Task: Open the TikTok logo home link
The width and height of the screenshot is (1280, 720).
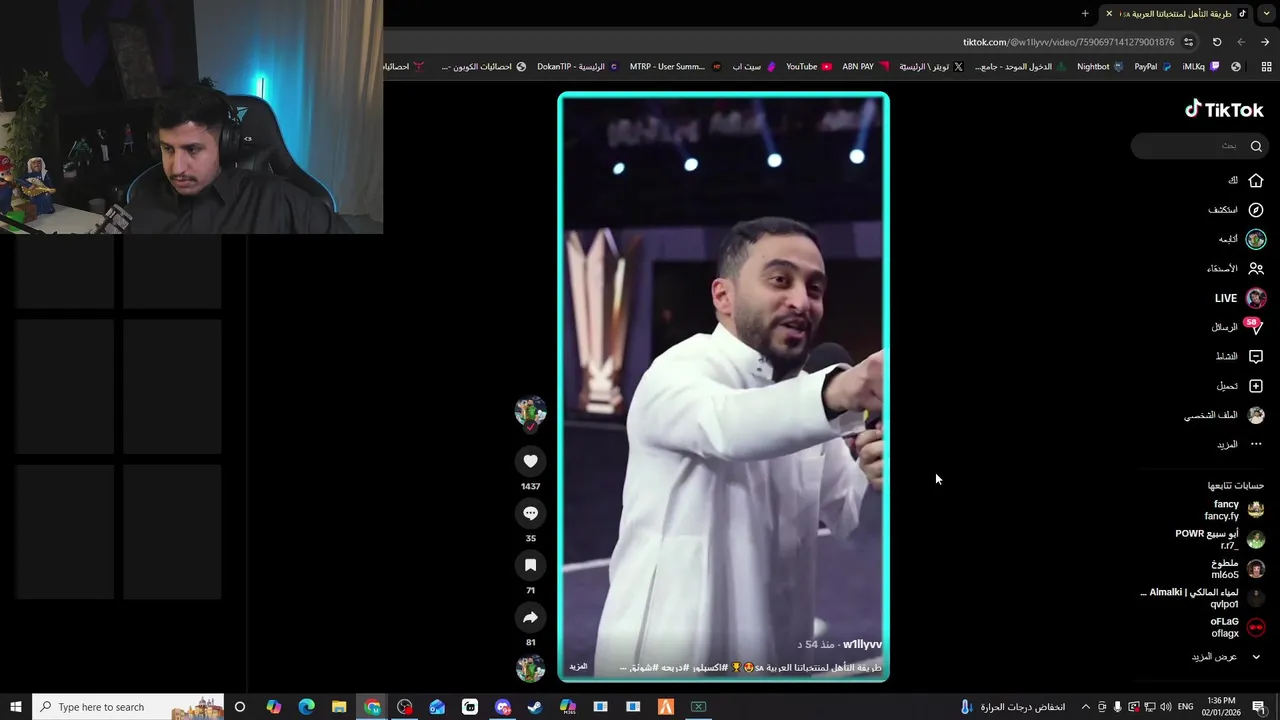Action: [x=1224, y=110]
